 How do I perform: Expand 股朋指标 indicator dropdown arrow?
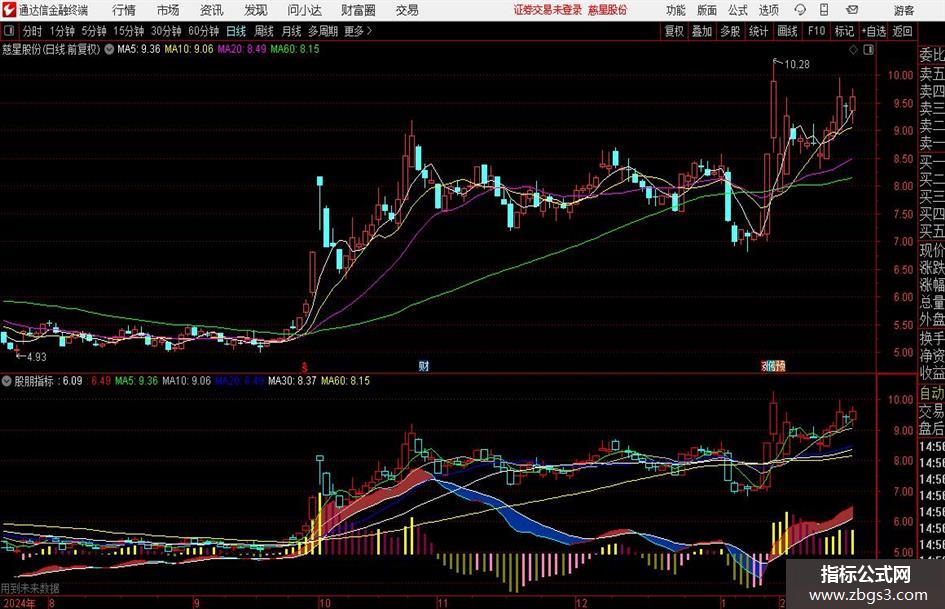[7, 381]
